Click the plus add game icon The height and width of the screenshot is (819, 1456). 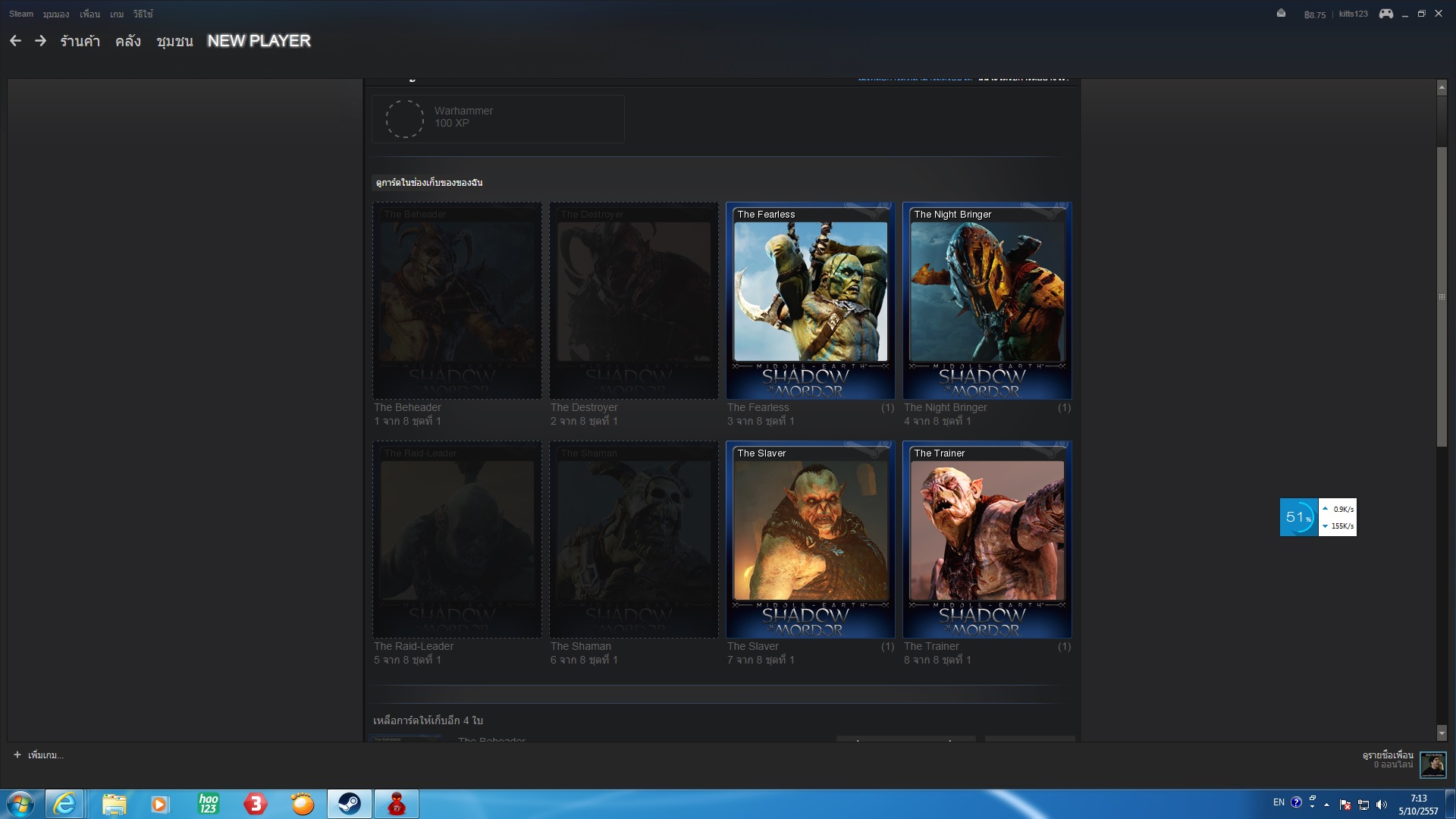pyautogui.click(x=17, y=755)
